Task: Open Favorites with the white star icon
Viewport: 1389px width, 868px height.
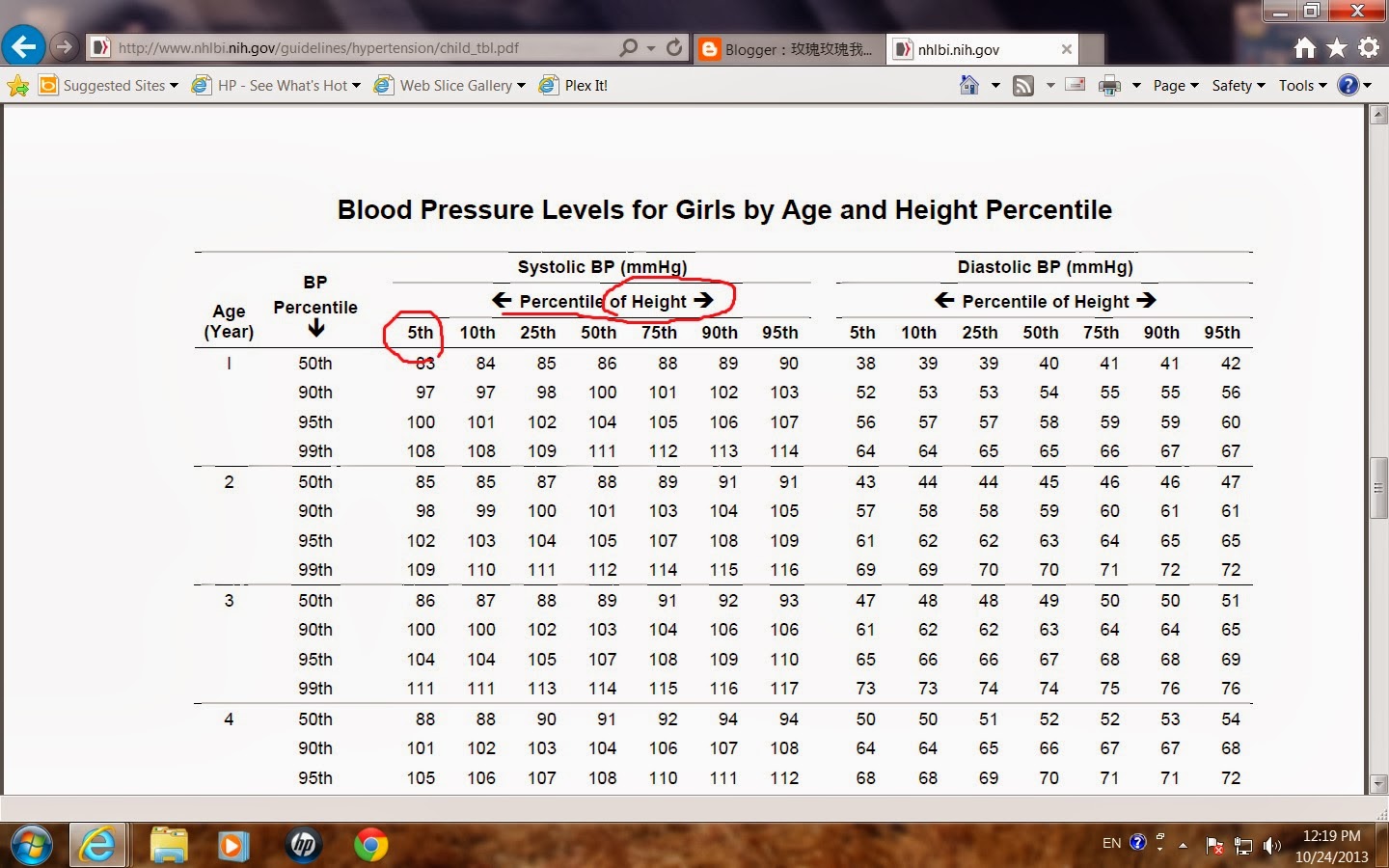Action: click(1337, 48)
